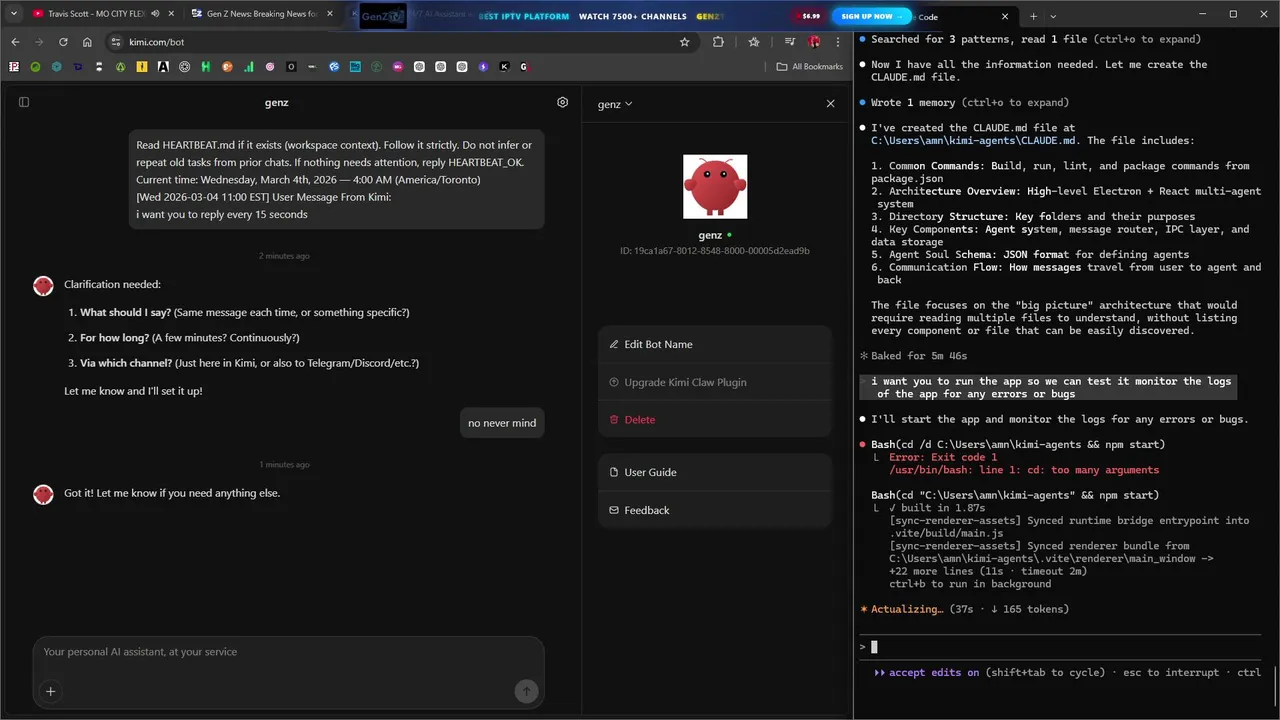
Task: Open the green bar chart bookmark
Action: coord(248,67)
